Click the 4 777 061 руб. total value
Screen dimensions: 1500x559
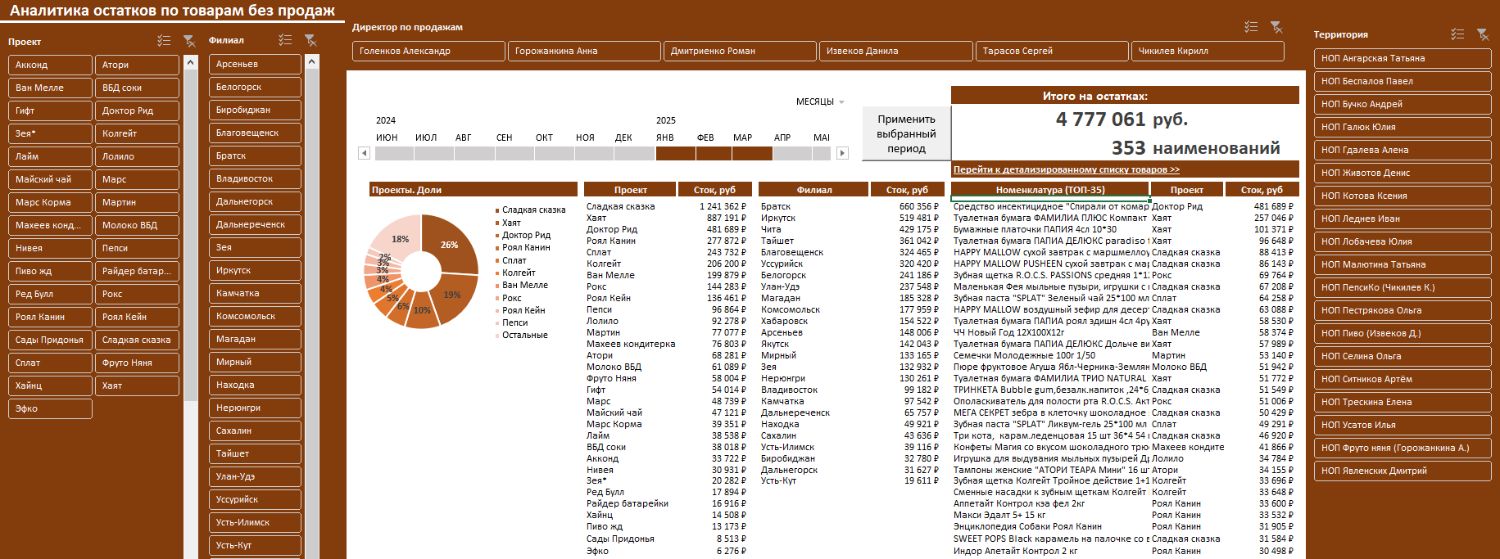(x=1122, y=119)
